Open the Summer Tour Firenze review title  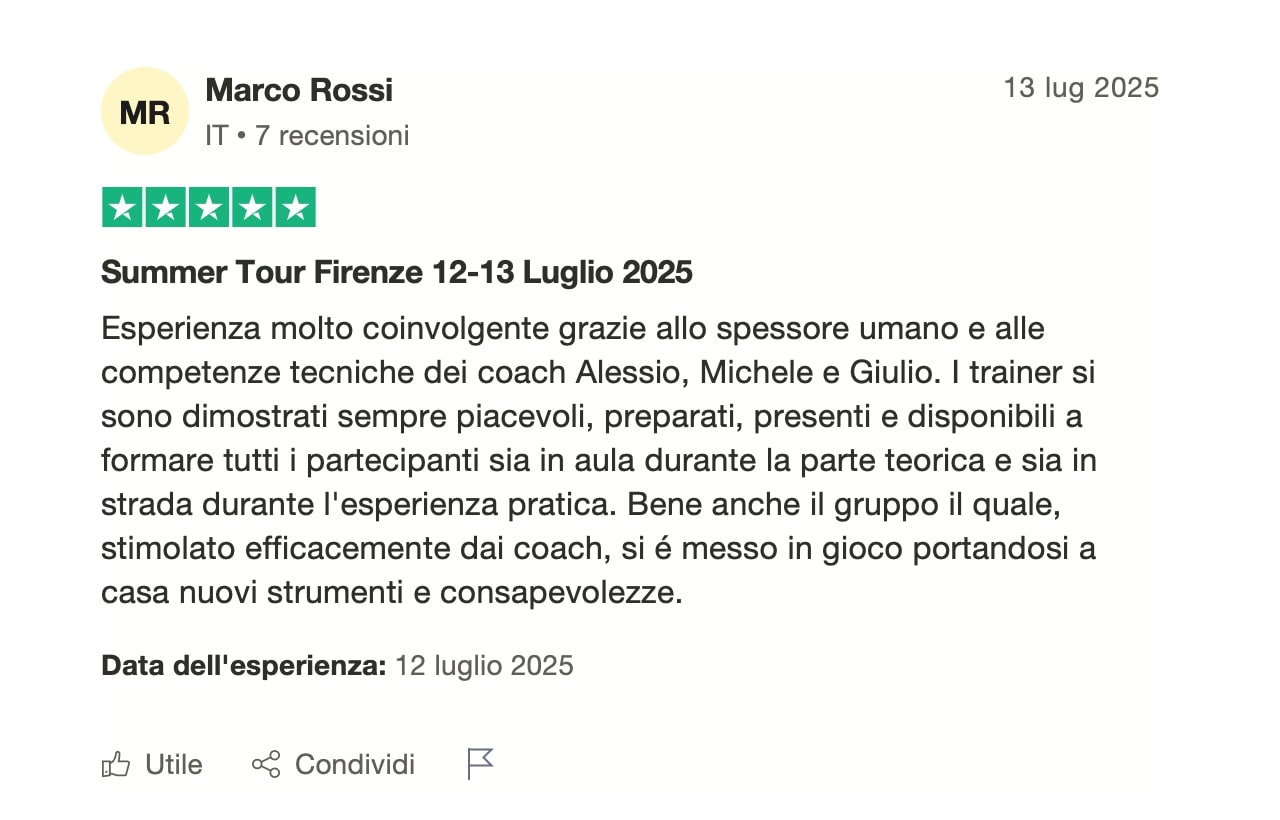pyautogui.click(x=397, y=273)
